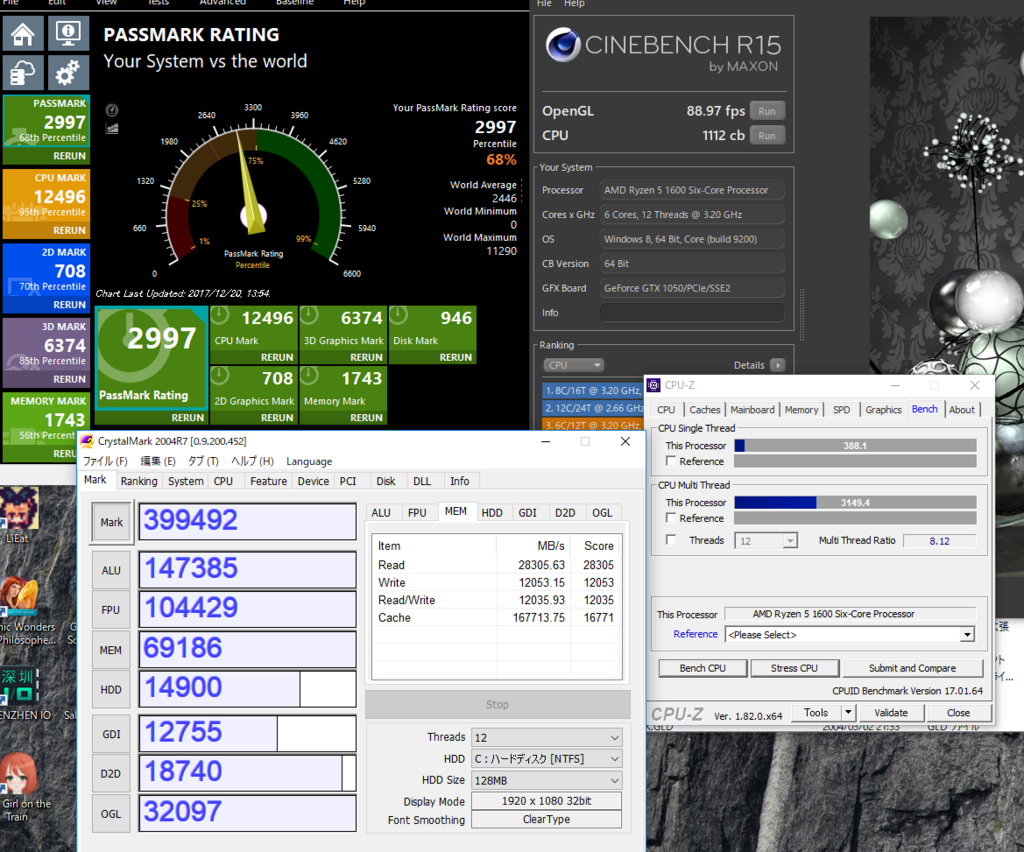
Task: Select ranking entry 8C/16T @ 3.20 GHz
Action: coord(593,390)
